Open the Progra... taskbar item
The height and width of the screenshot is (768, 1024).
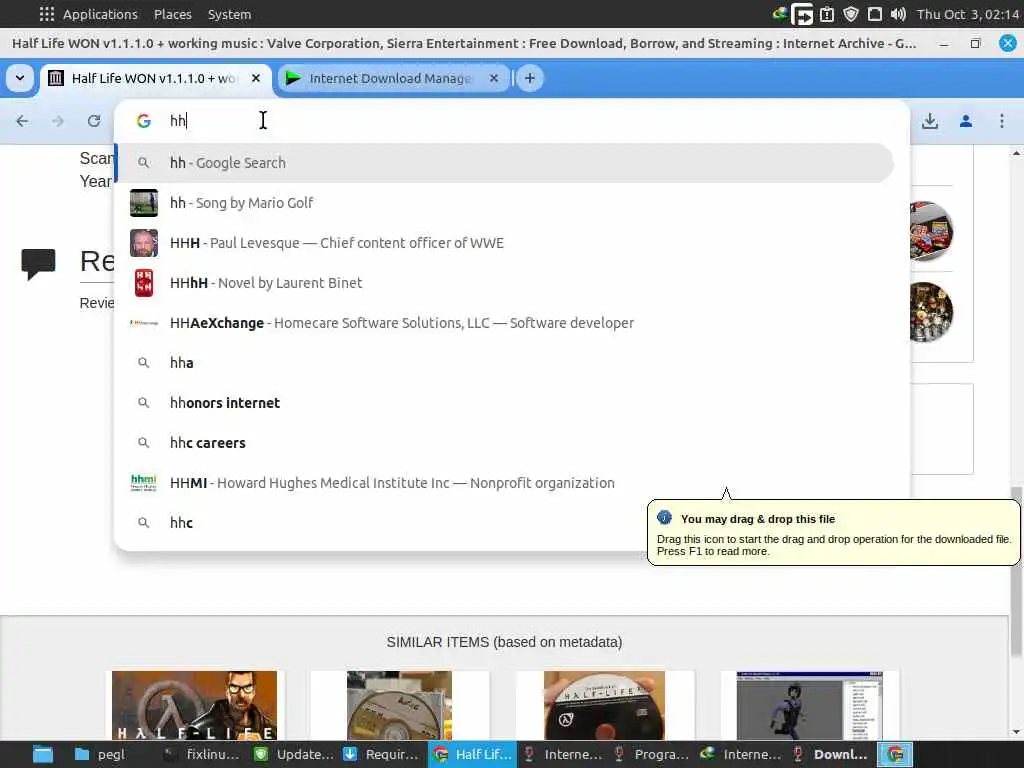pyautogui.click(x=652, y=754)
